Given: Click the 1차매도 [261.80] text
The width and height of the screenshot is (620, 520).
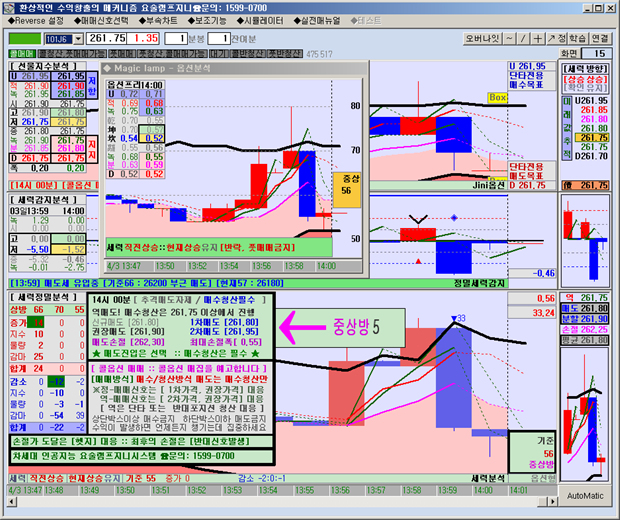Looking at the screenshot, I should point(224,322).
